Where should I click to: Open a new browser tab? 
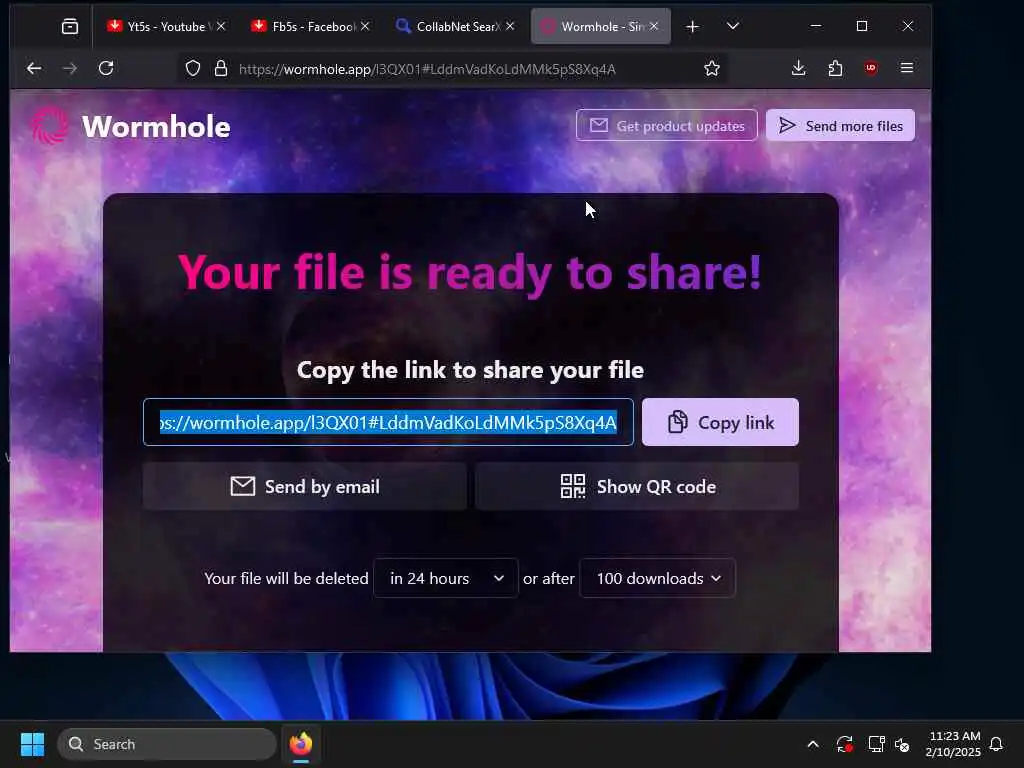692,26
